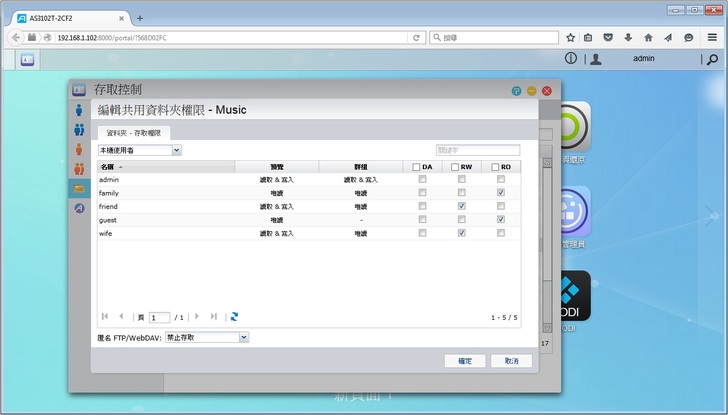Open the 匿名 FTP/WebDAV access dropdown
The height and width of the screenshot is (415, 728).
point(205,338)
